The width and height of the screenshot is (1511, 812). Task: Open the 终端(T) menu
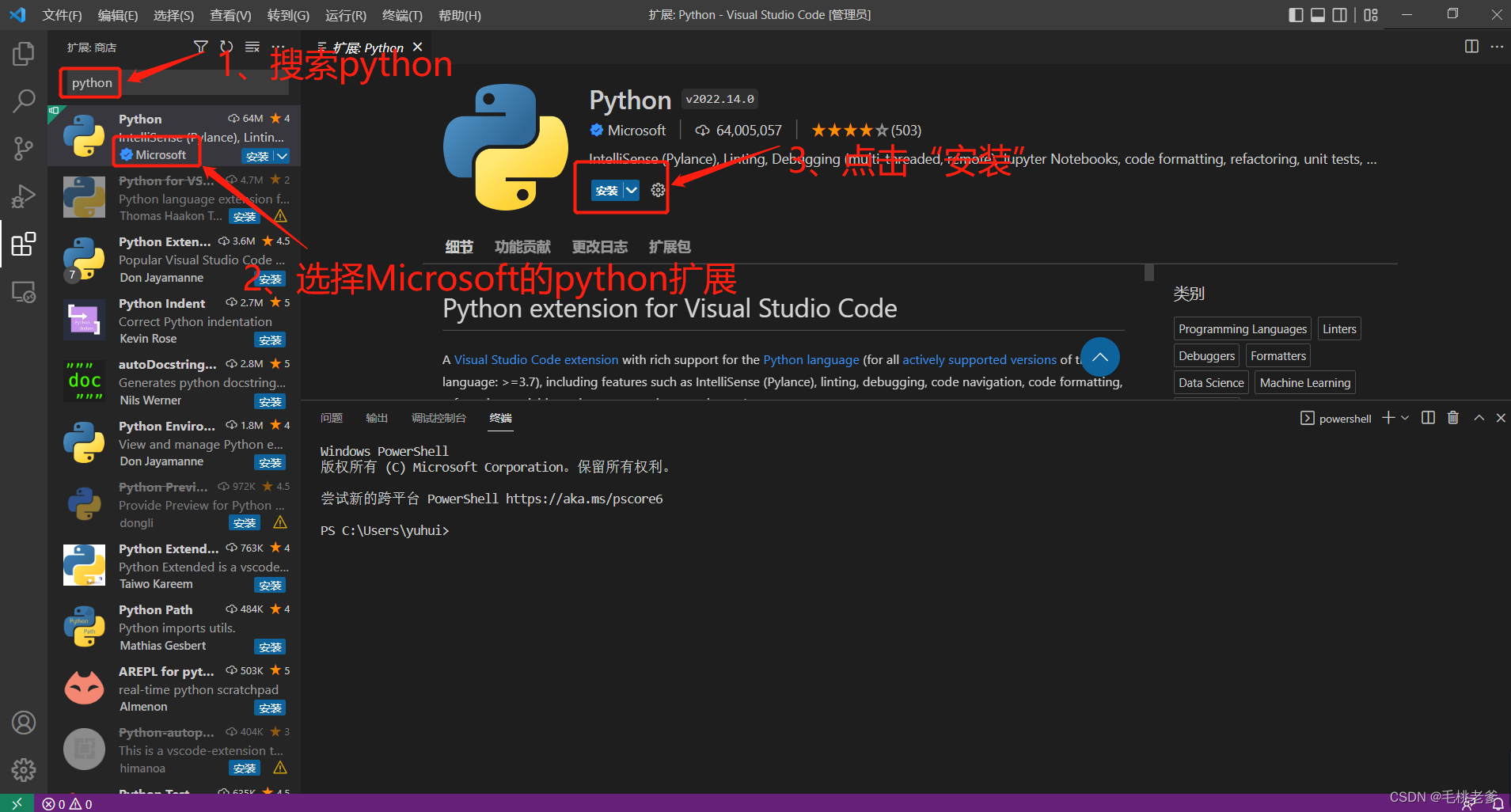coord(402,15)
